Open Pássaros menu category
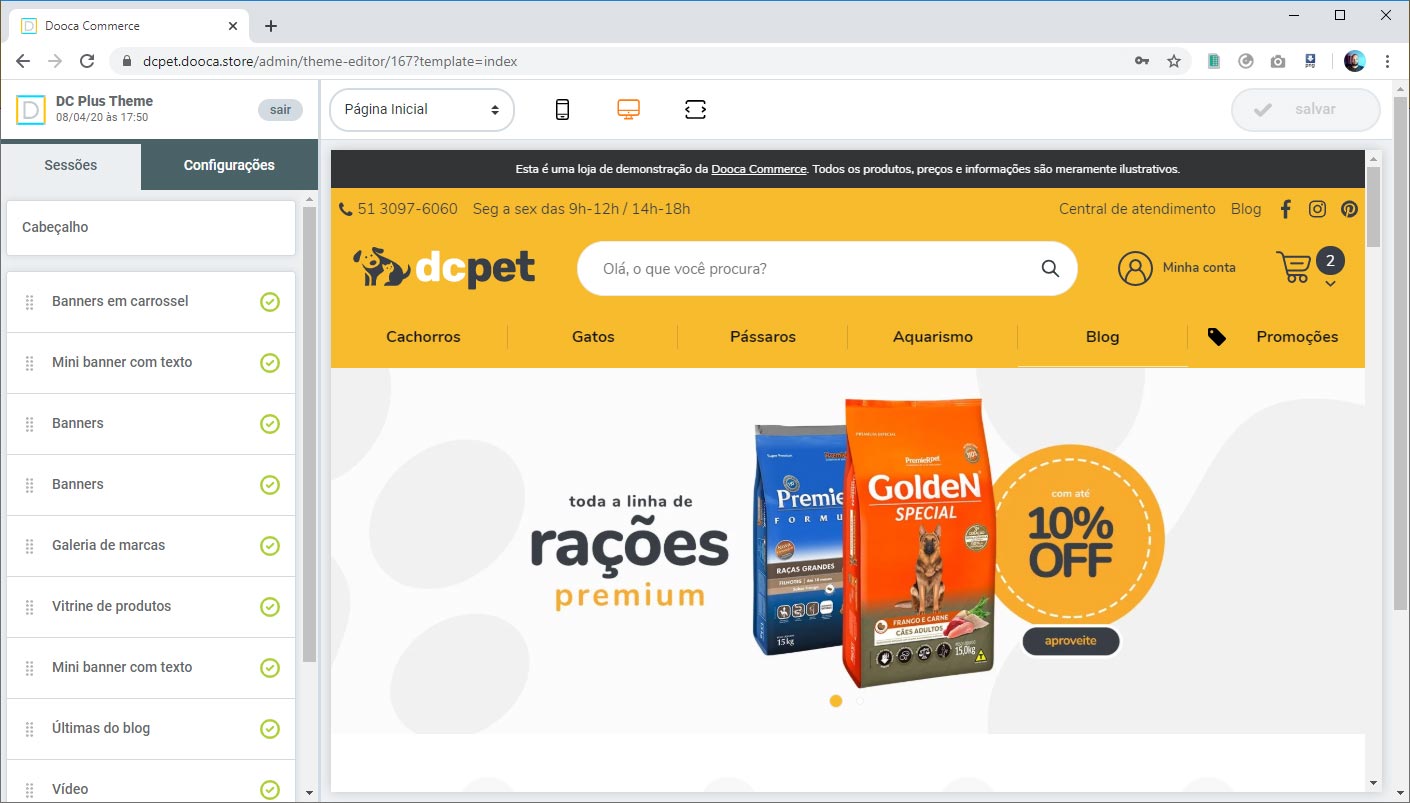The image size is (1410, 803). [x=763, y=337]
